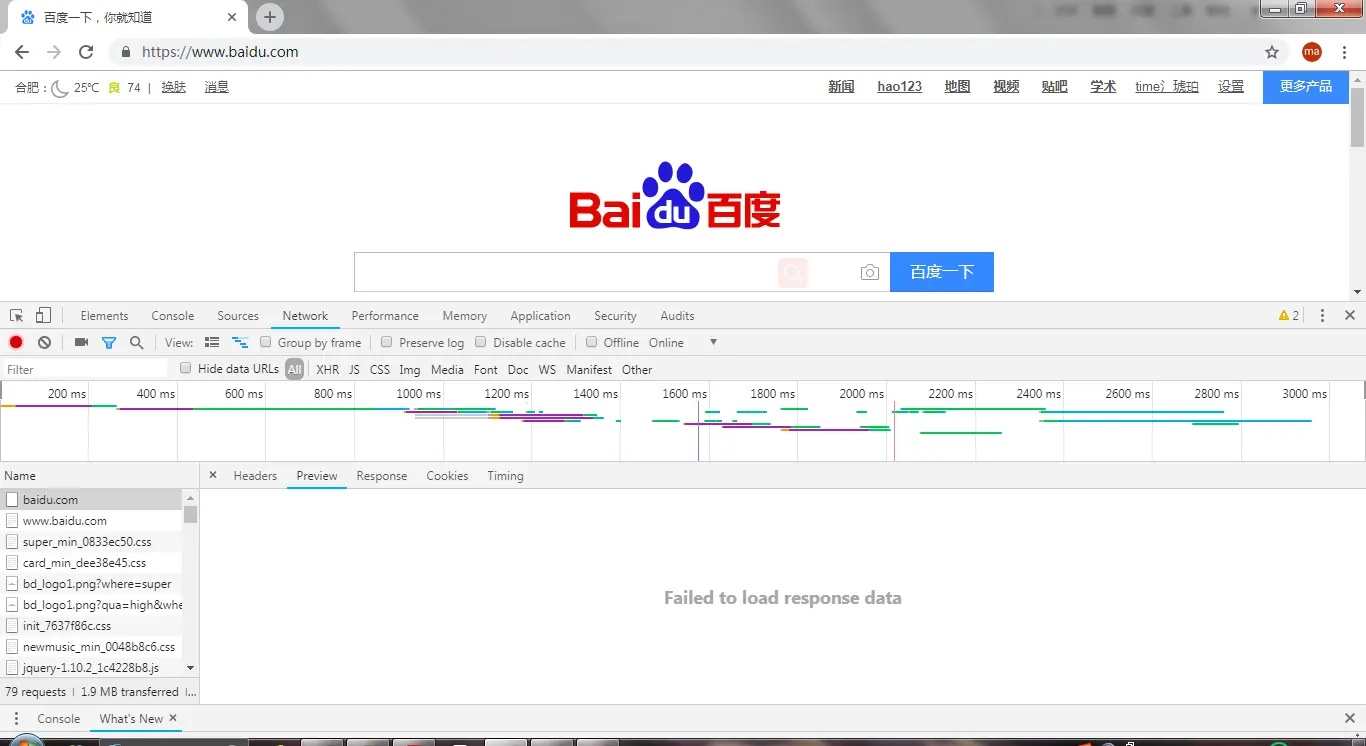Open the Online throttling dropdown
1366x746 pixels.
pos(683,342)
